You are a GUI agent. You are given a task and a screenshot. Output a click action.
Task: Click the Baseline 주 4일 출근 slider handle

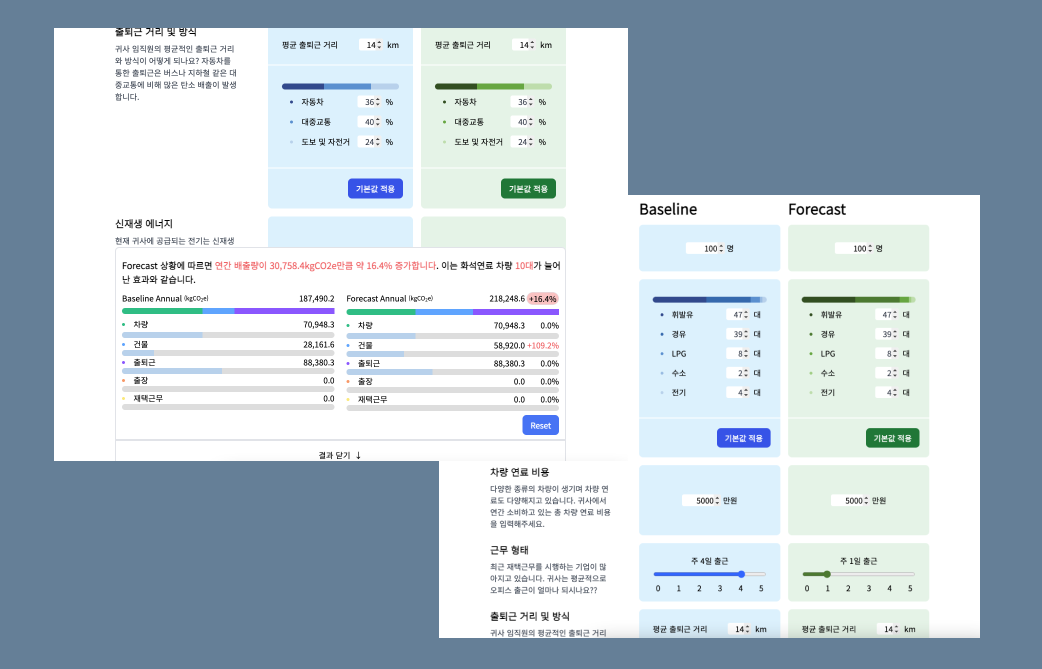[x=741, y=574]
